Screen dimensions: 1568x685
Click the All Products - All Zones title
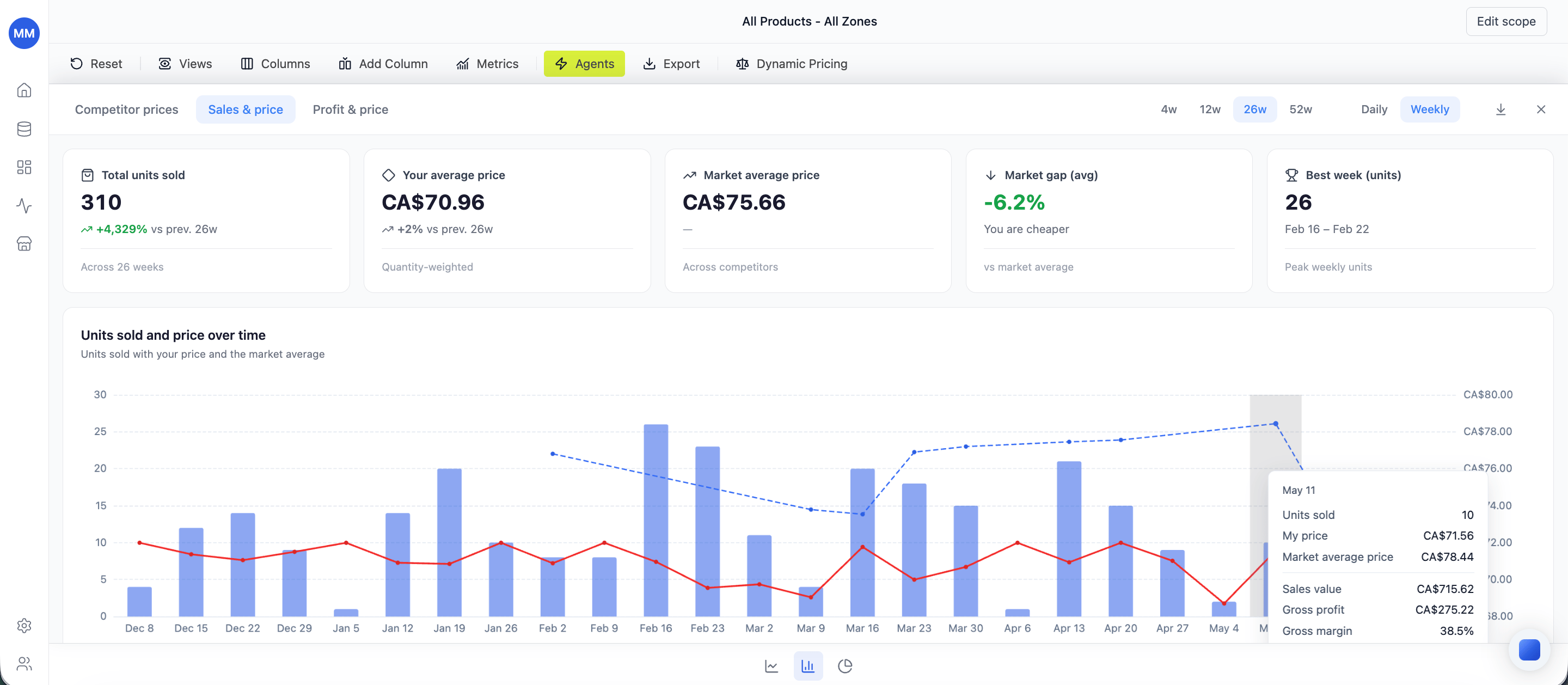click(809, 21)
